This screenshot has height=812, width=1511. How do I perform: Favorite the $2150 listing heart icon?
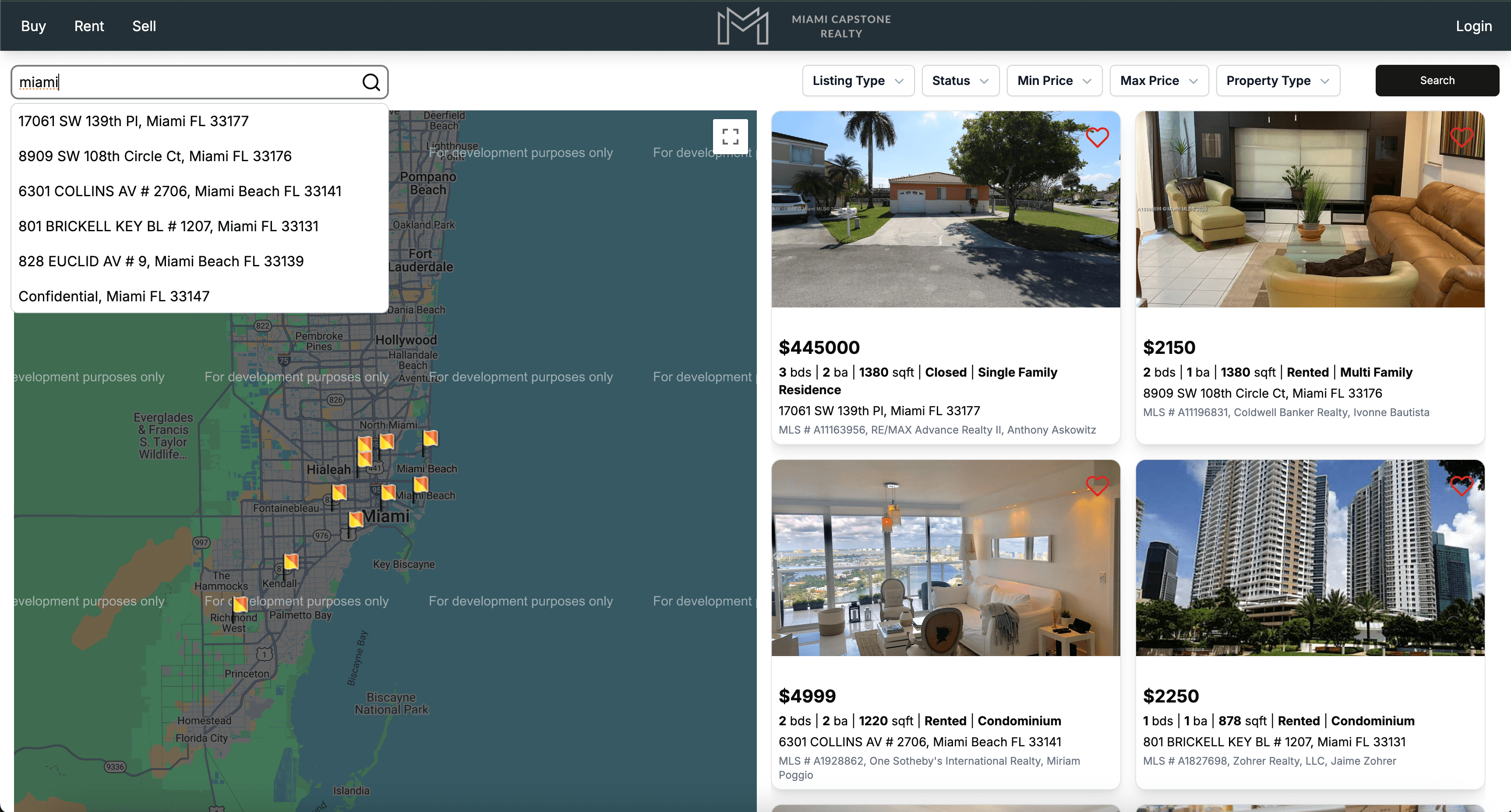pyautogui.click(x=1461, y=137)
